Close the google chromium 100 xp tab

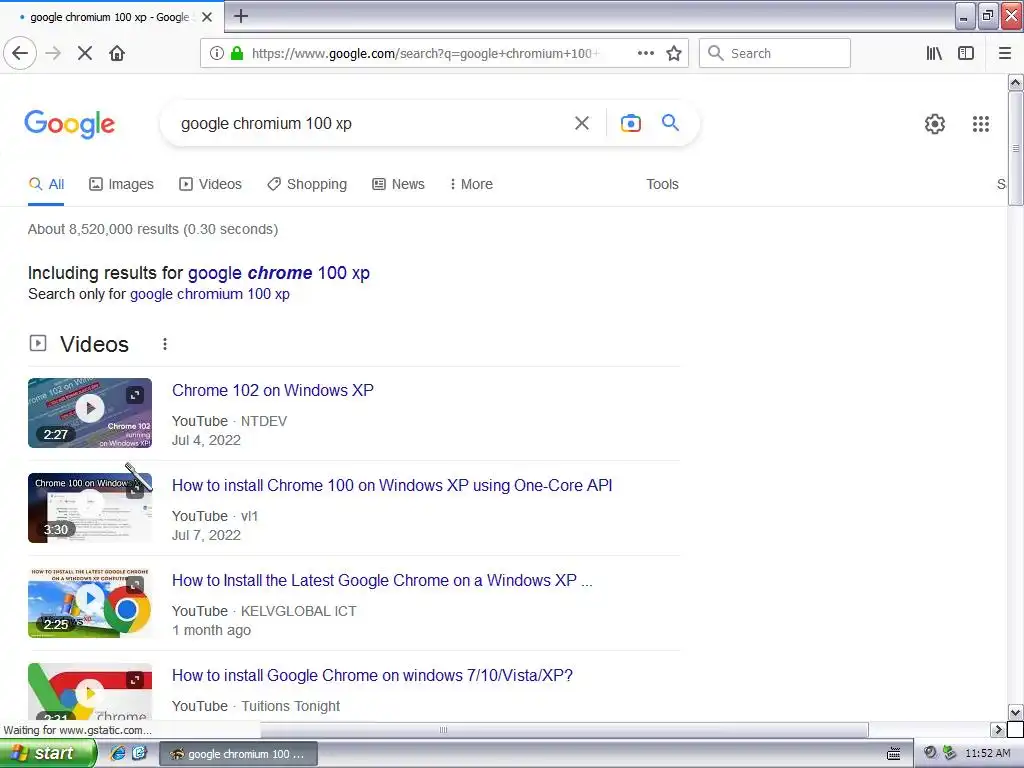[x=207, y=17]
